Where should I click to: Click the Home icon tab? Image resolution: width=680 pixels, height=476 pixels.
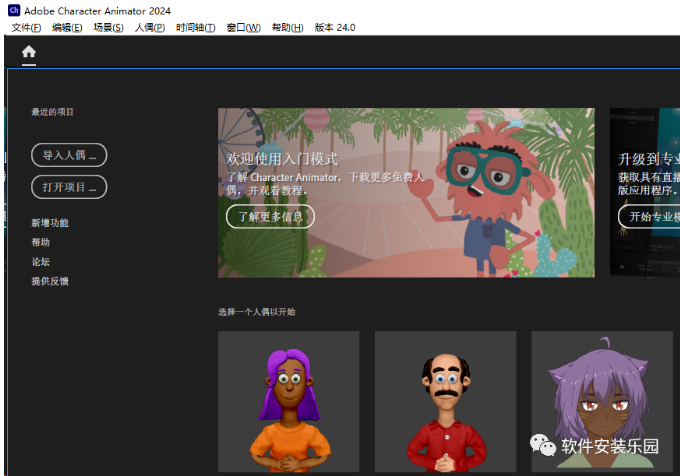[x=29, y=52]
